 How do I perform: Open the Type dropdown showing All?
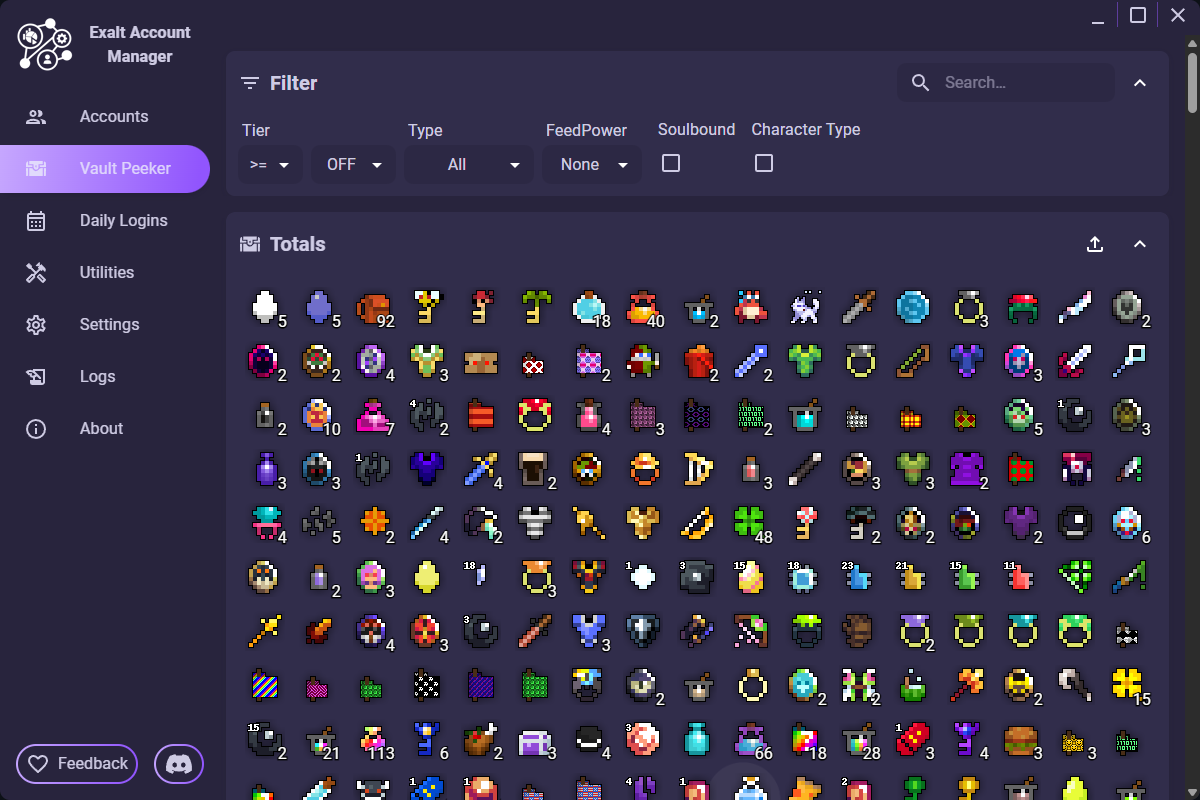469,164
